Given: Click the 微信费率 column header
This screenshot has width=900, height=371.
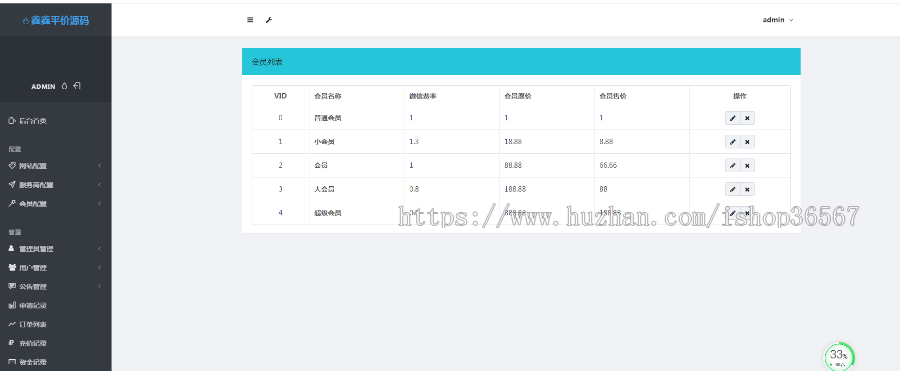Looking at the screenshot, I should [422, 96].
